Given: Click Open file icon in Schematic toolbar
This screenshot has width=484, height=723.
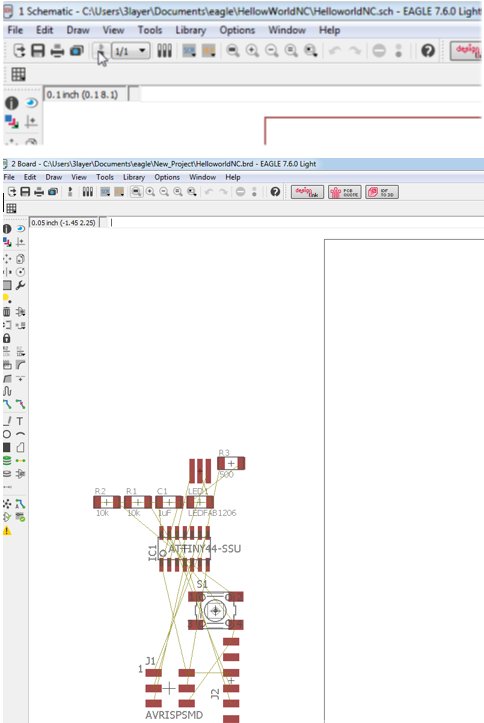Looking at the screenshot, I should pos(19,50).
